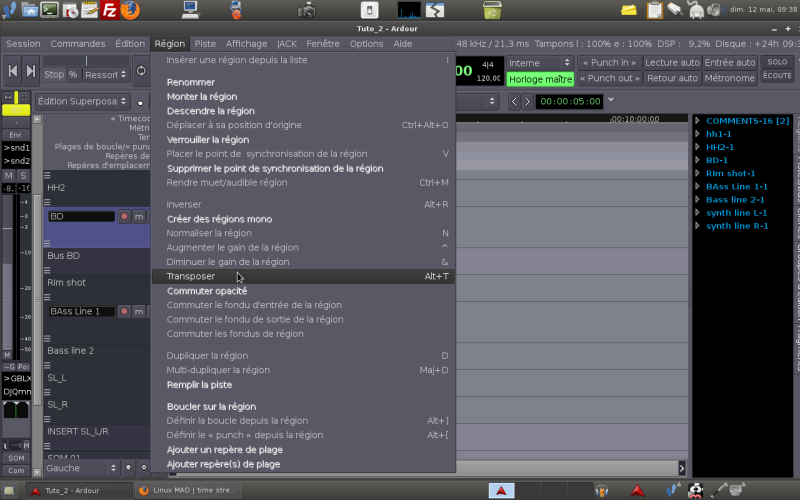The image size is (800, 500).
Task: Open the Gauche zoom focus dropdown
Action: click(82, 468)
